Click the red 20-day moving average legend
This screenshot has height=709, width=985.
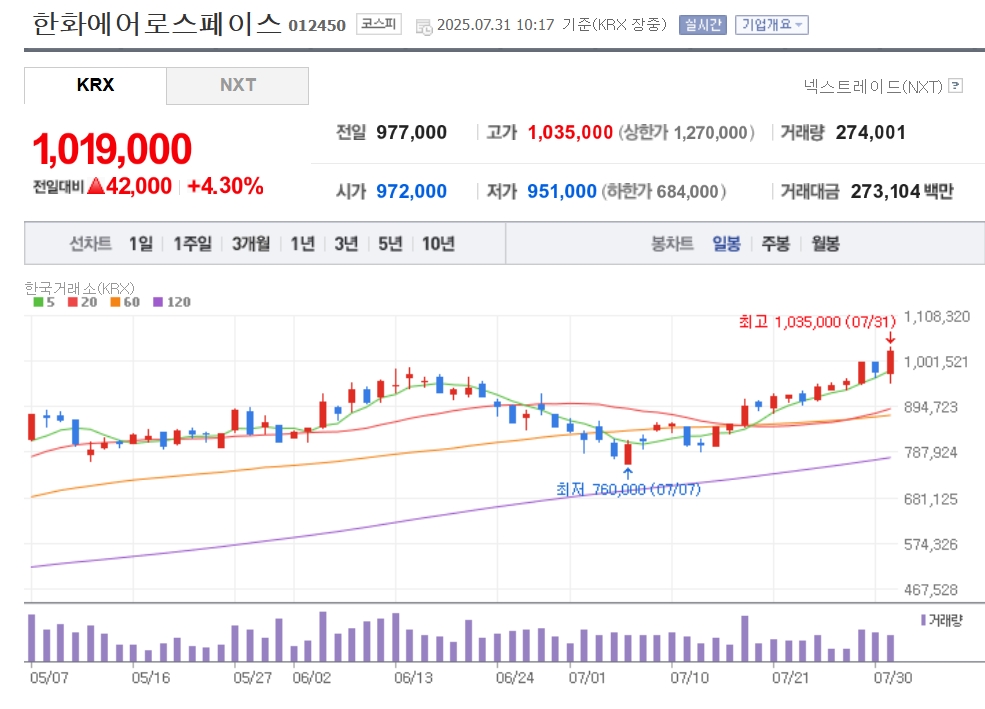point(82,302)
